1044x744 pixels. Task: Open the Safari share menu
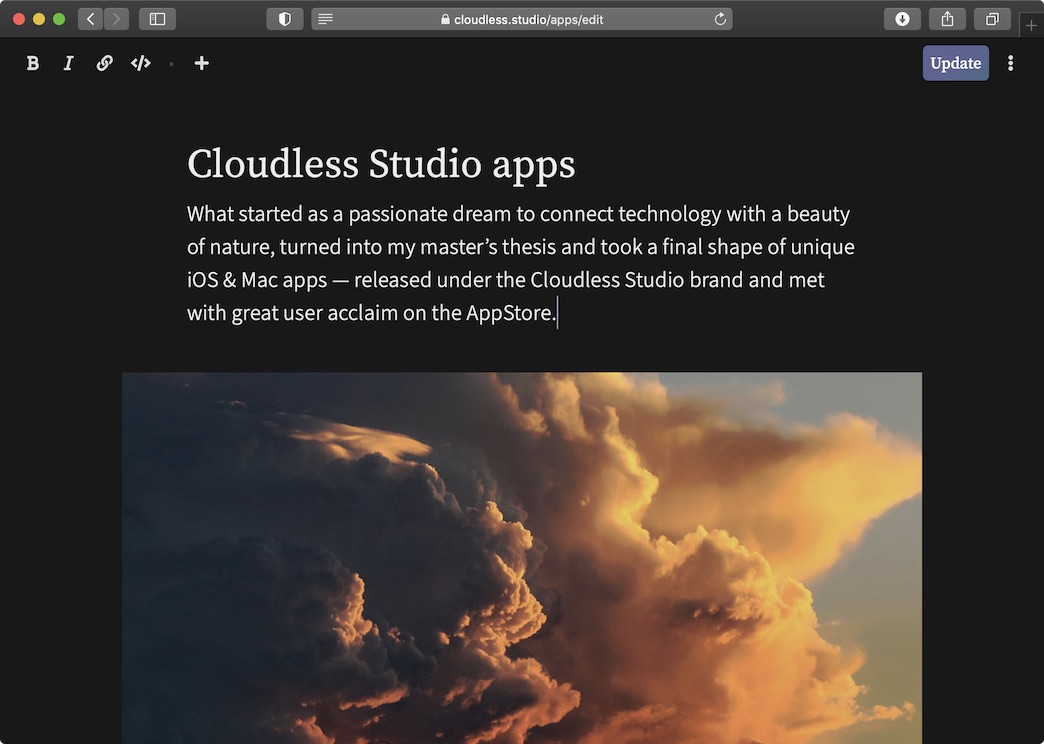point(947,19)
